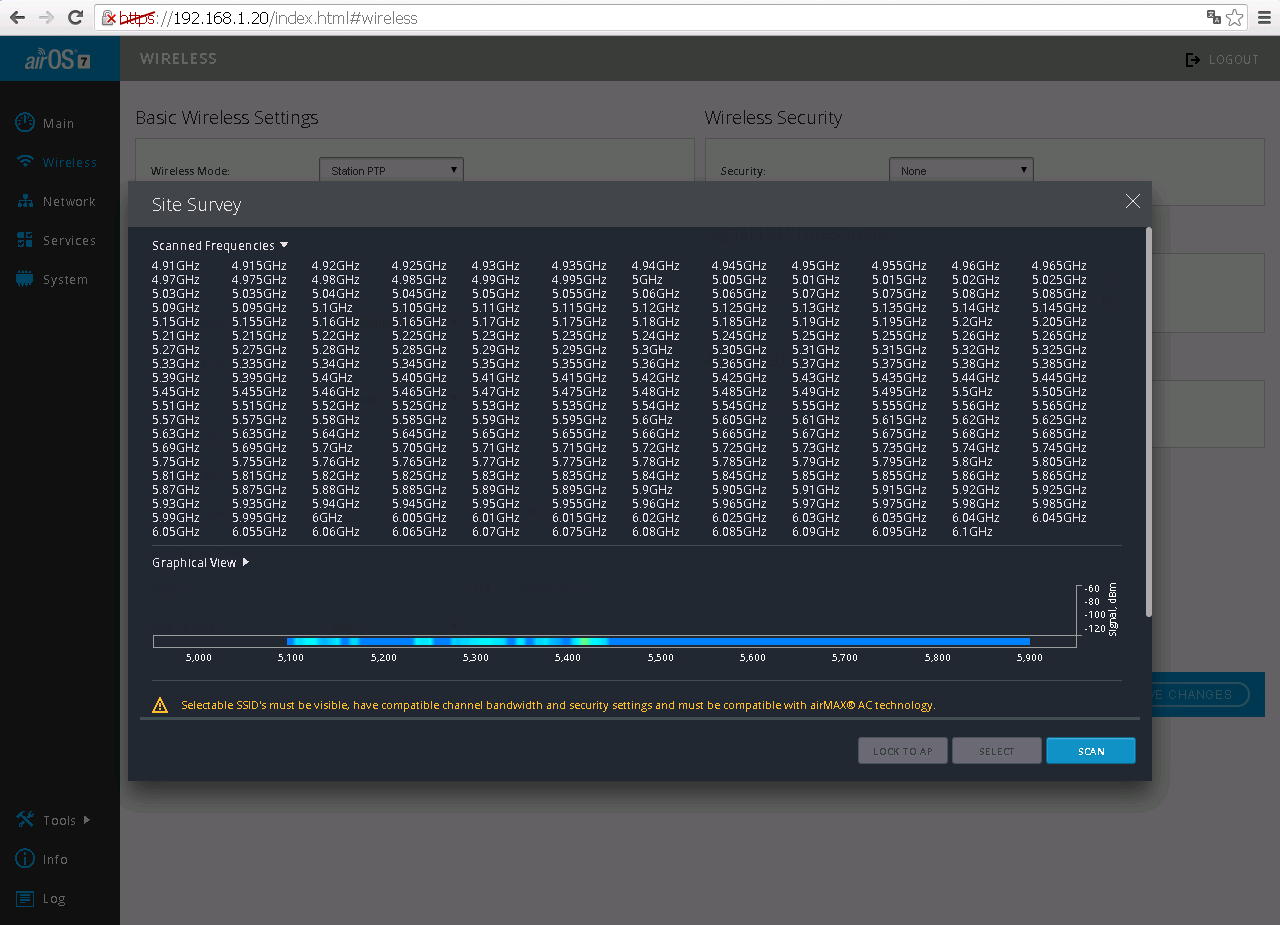Click the Tools menu label
The height and width of the screenshot is (925, 1280).
(59, 820)
